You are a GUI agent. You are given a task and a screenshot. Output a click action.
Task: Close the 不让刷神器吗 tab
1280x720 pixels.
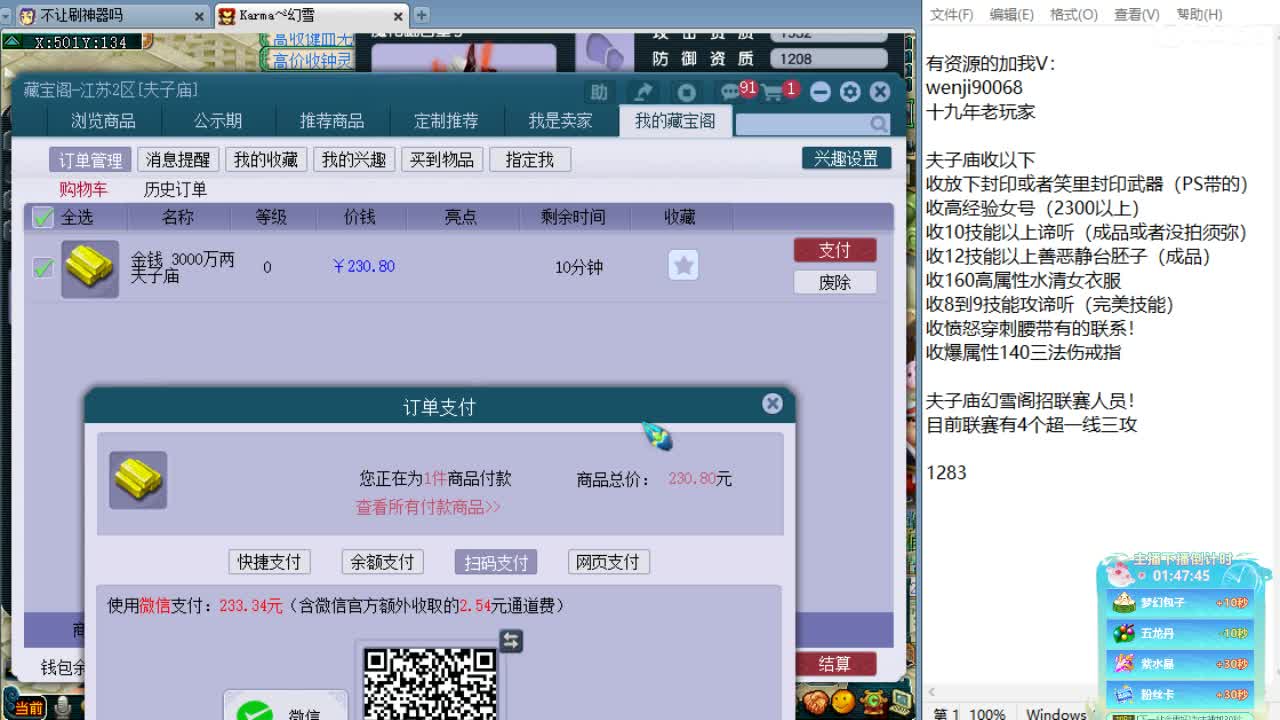[199, 16]
